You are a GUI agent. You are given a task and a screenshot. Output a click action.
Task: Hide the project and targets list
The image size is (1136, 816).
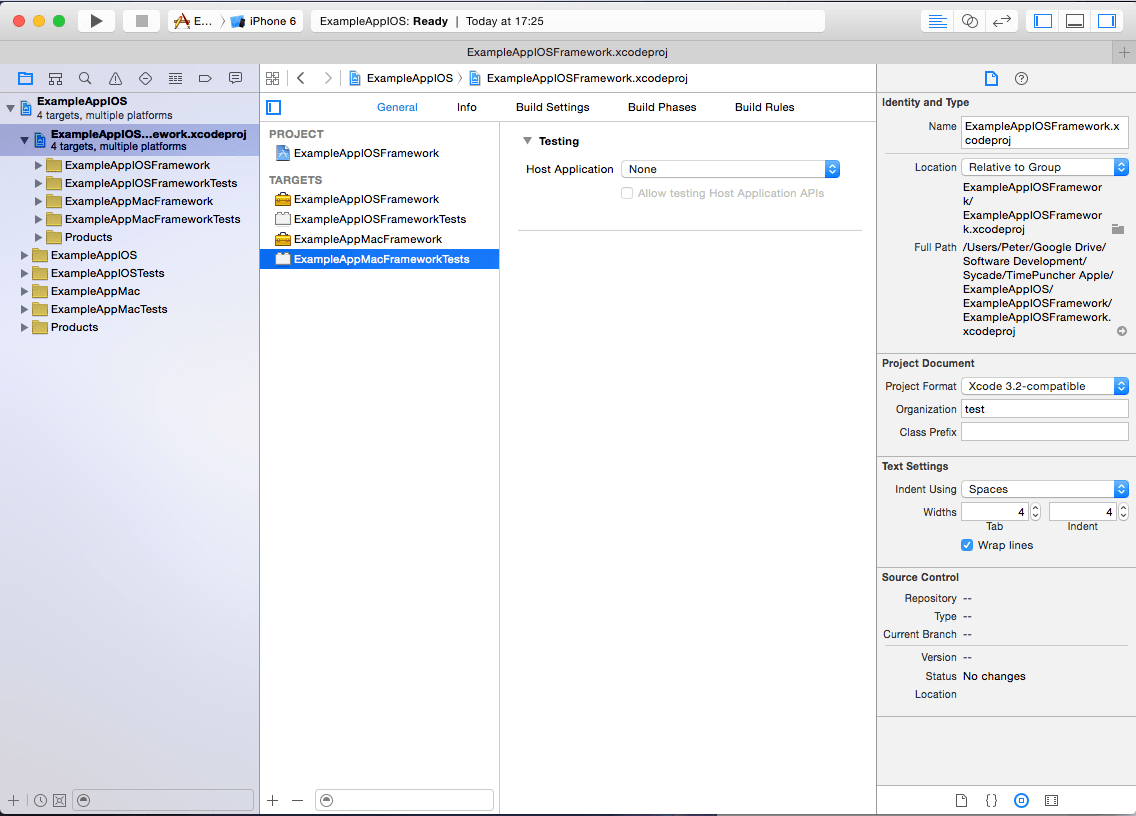273,107
